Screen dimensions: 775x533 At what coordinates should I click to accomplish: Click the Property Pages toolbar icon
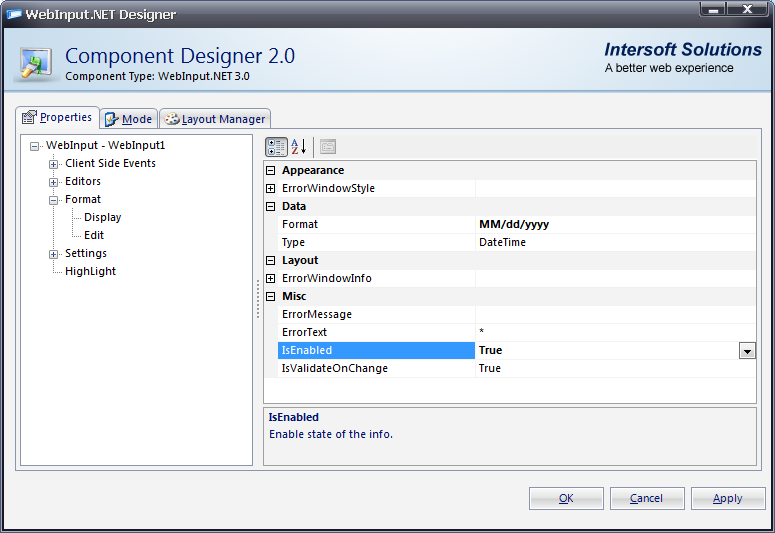[x=328, y=147]
